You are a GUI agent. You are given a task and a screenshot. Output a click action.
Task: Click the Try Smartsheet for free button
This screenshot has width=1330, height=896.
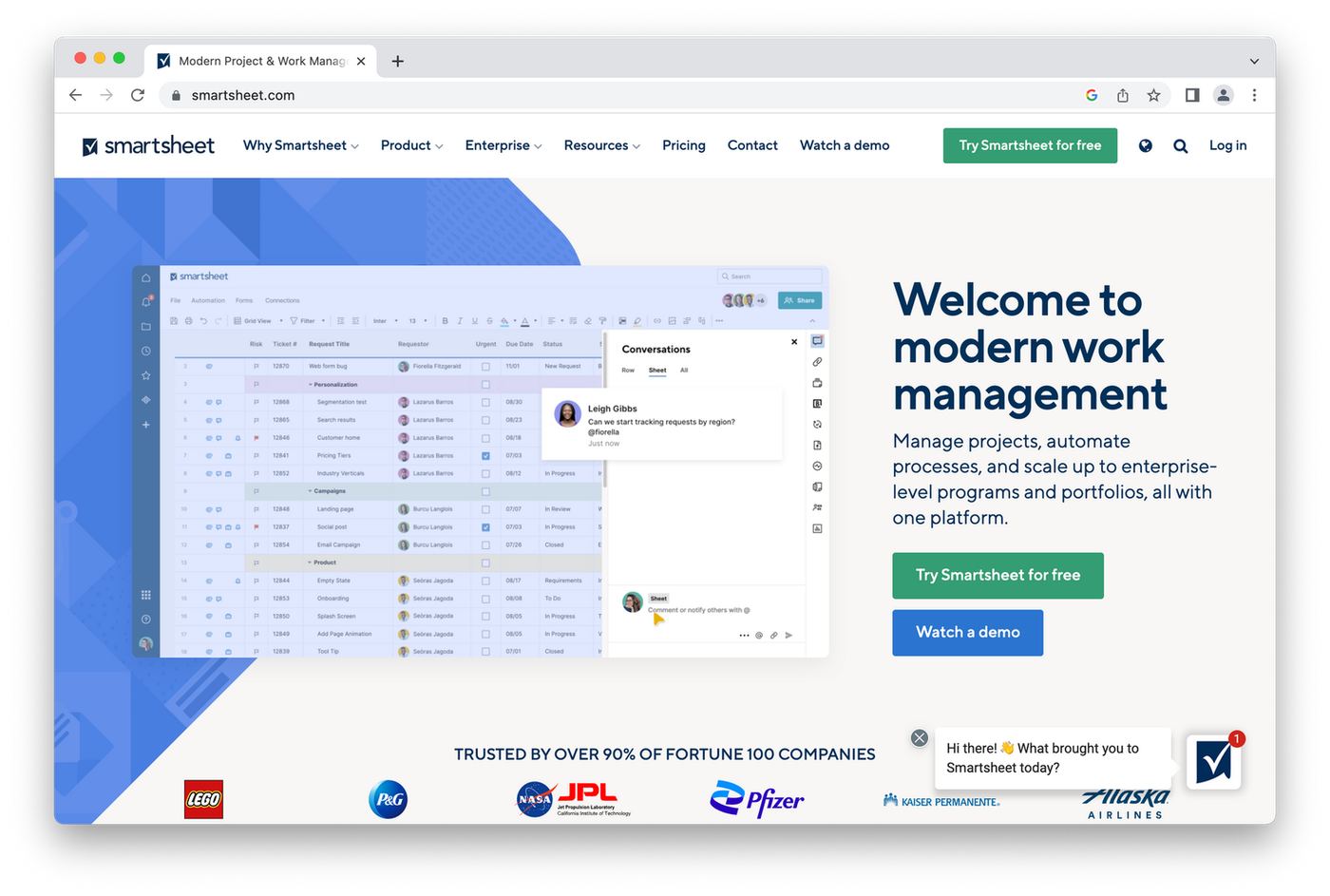point(1030,145)
